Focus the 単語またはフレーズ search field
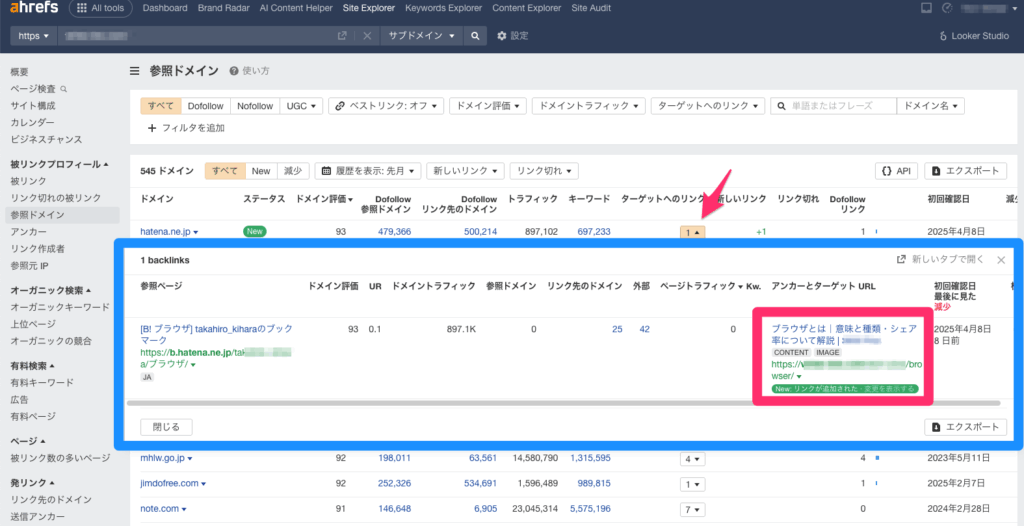 (x=833, y=106)
